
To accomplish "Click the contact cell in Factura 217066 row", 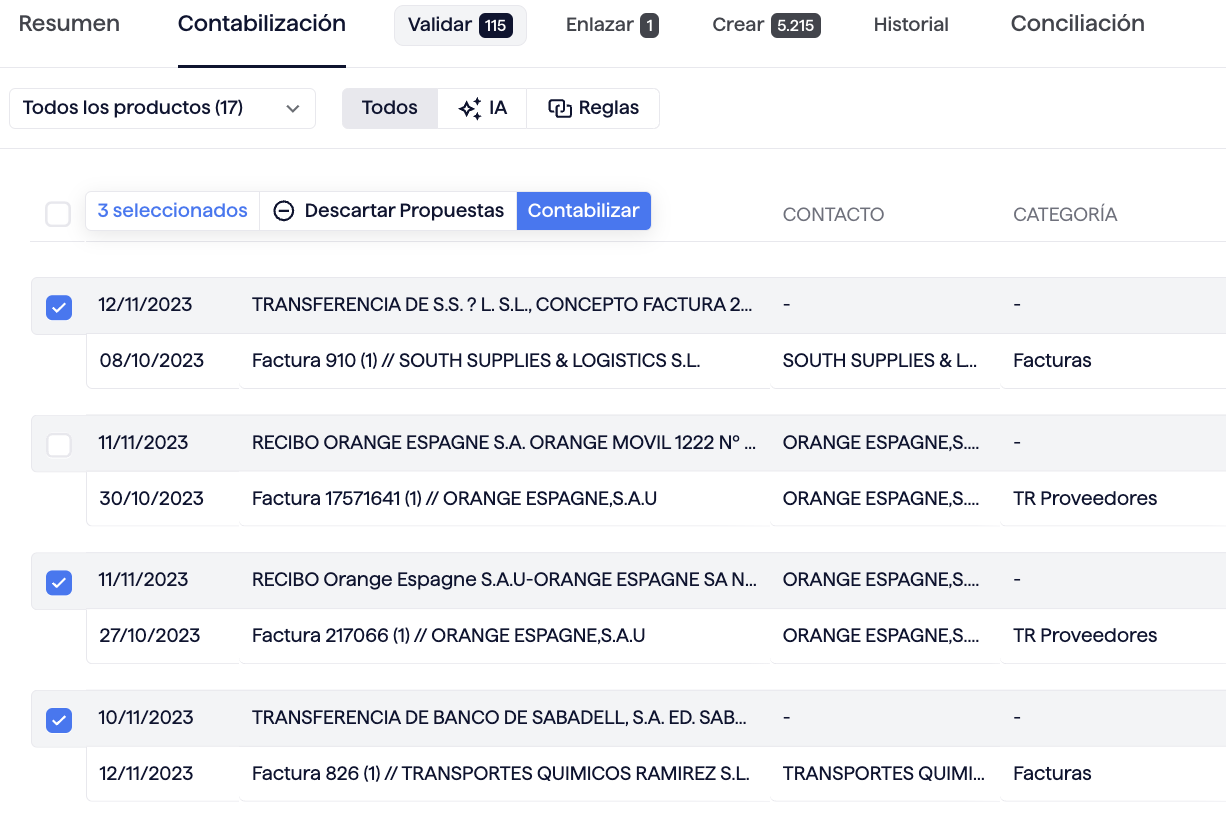I will tap(881, 636).
